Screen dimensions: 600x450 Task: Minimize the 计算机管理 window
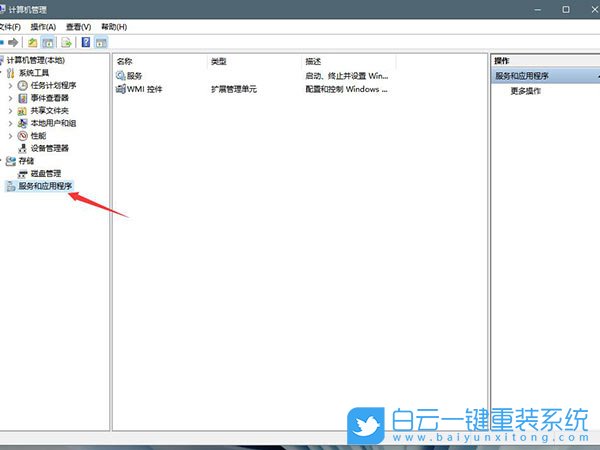click(x=538, y=10)
